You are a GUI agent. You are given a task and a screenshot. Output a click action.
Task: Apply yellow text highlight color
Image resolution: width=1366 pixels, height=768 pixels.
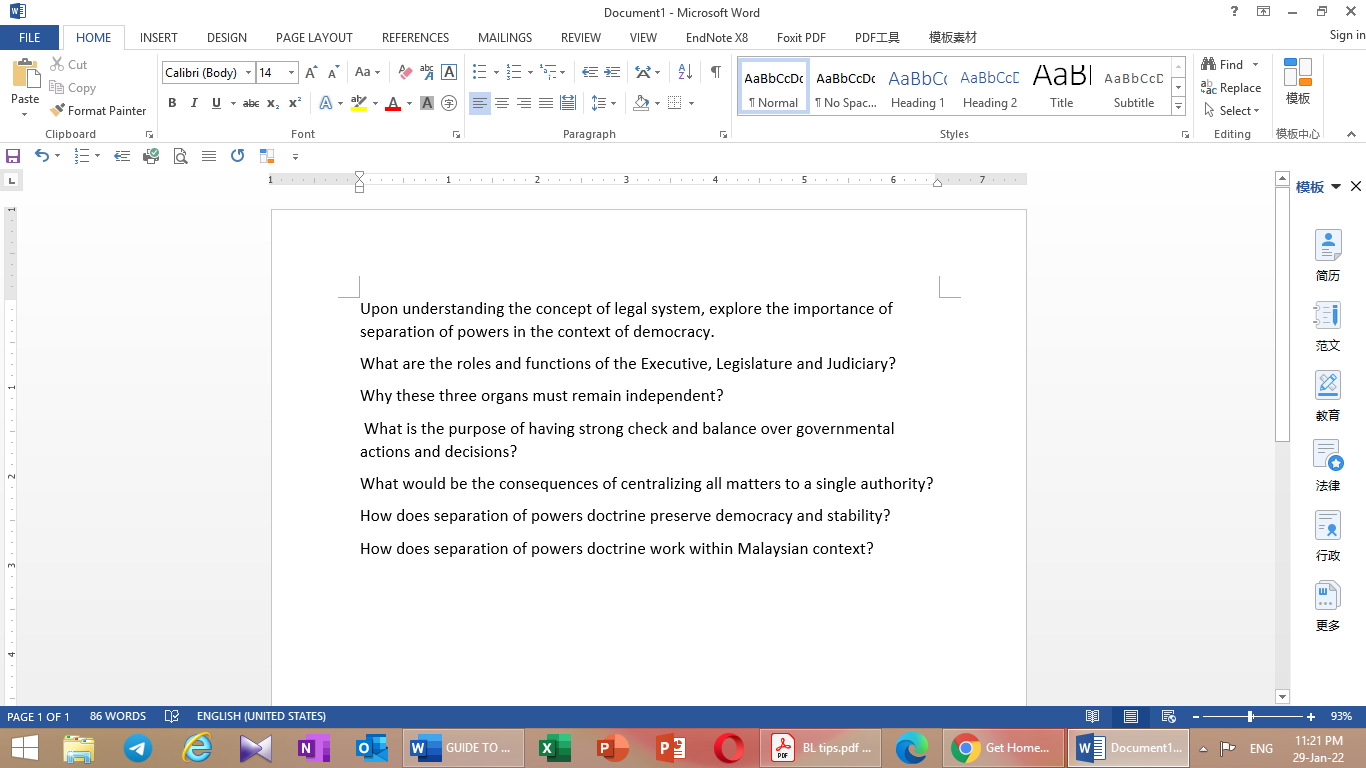359,103
